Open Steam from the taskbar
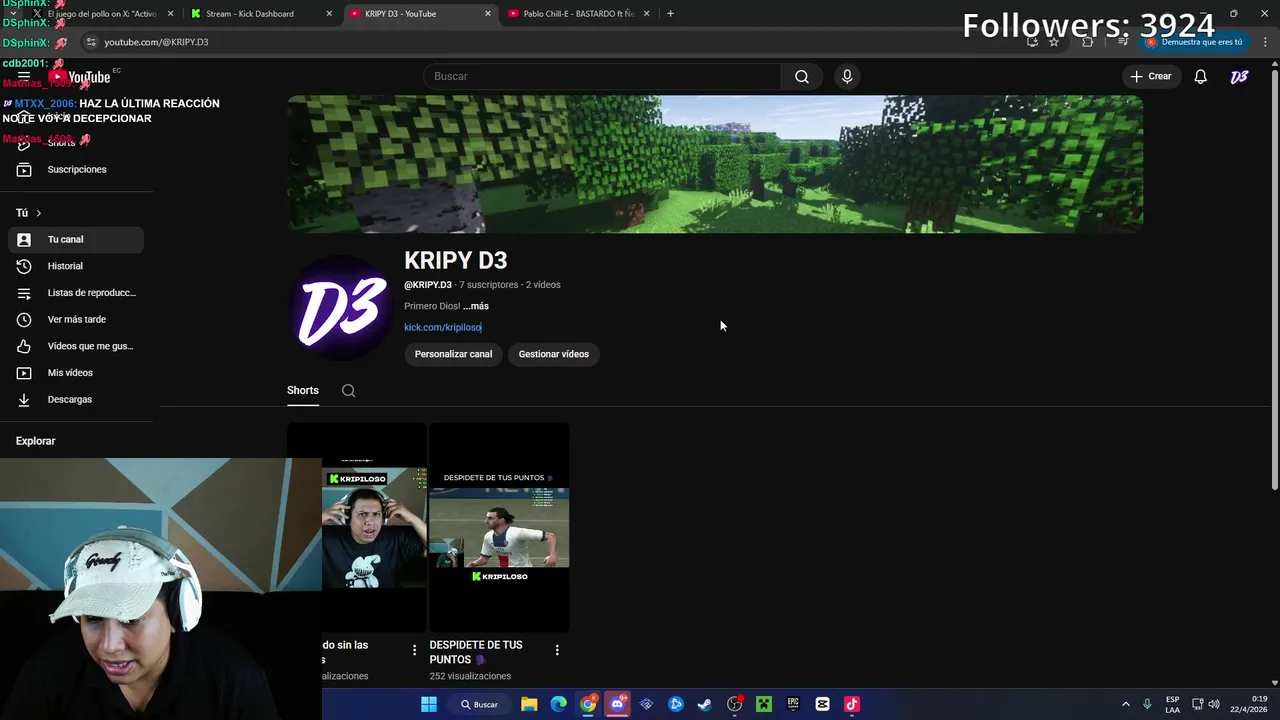 (x=705, y=704)
